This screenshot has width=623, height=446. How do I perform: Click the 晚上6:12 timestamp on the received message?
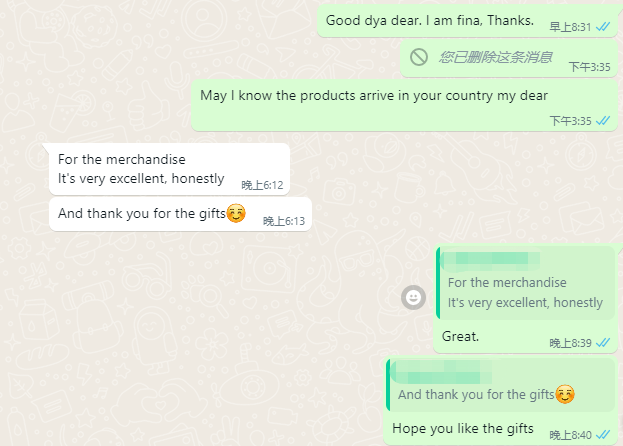pos(262,185)
